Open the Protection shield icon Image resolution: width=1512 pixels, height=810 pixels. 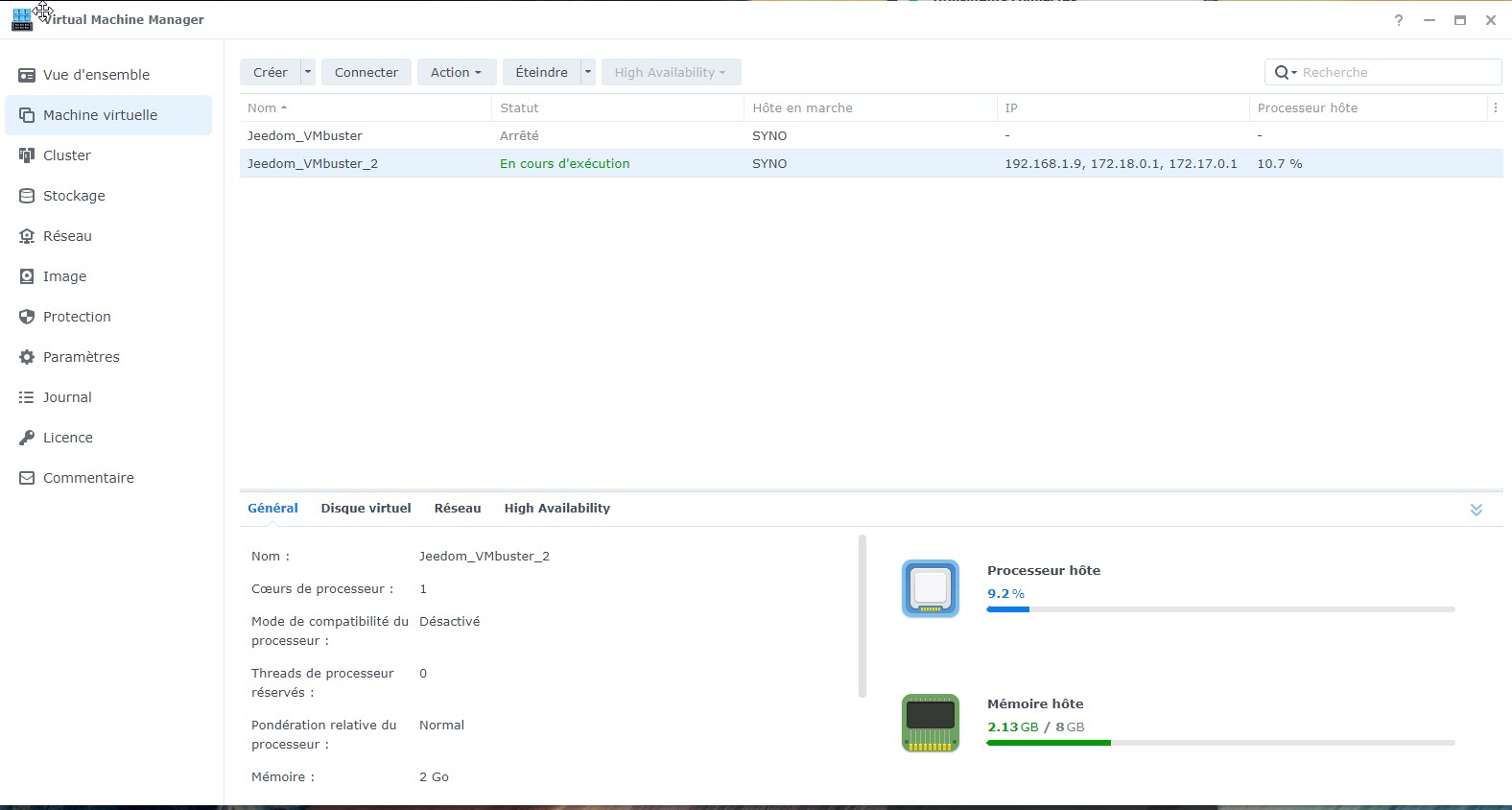[27, 317]
